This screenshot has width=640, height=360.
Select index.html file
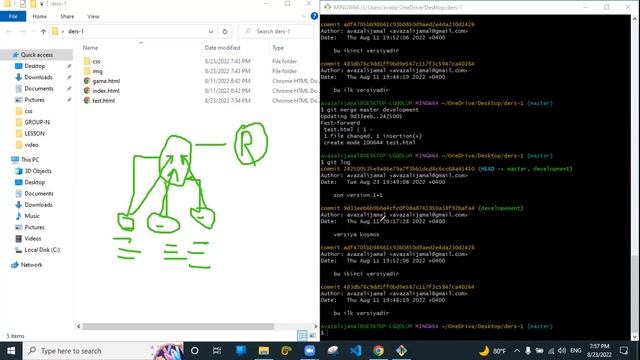(x=106, y=91)
